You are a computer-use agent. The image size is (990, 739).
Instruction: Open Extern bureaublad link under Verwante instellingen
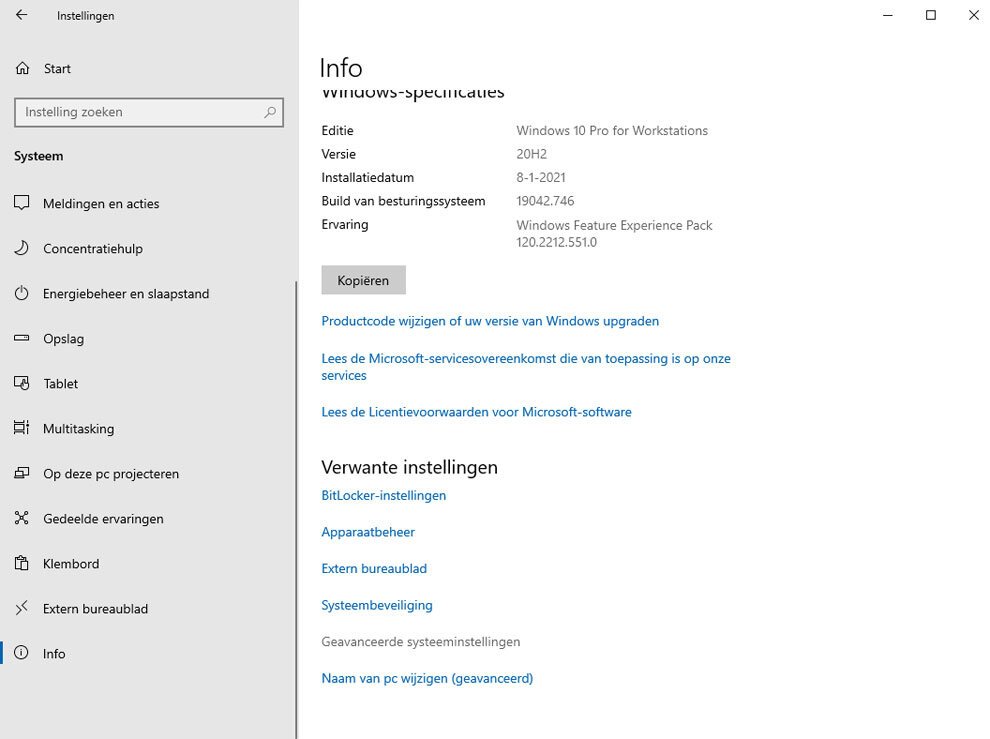[374, 568]
